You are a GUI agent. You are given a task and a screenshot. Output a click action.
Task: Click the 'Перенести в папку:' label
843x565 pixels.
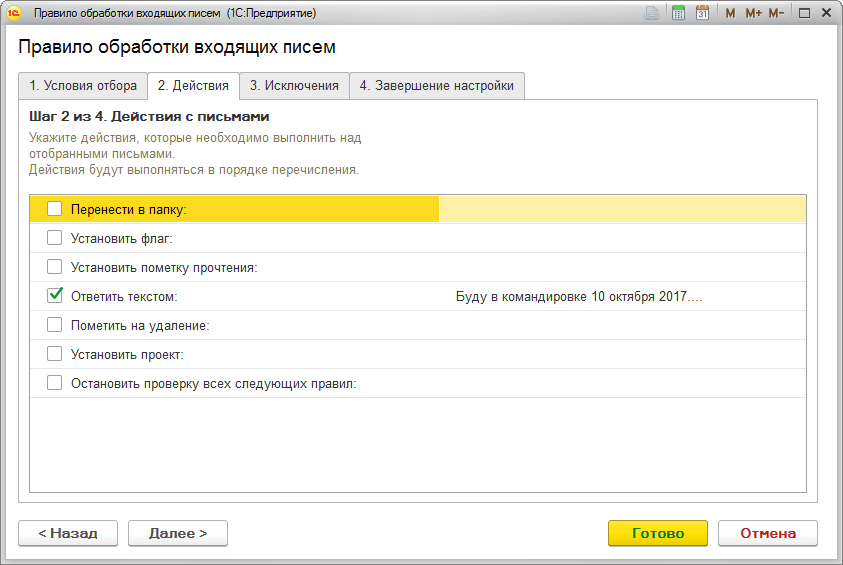(128, 210)
